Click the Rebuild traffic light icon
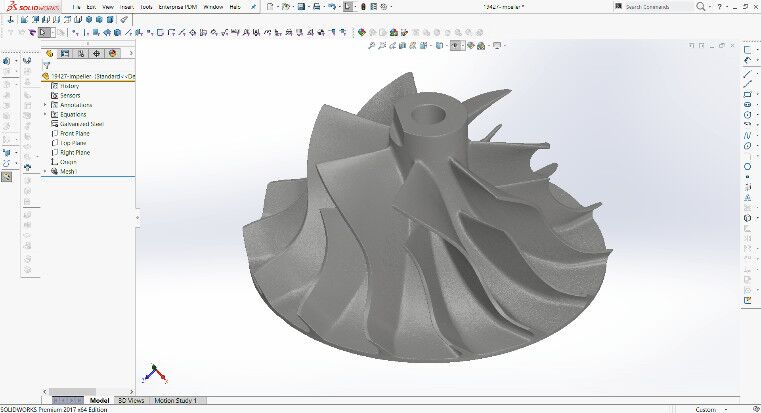 (363, 7)
